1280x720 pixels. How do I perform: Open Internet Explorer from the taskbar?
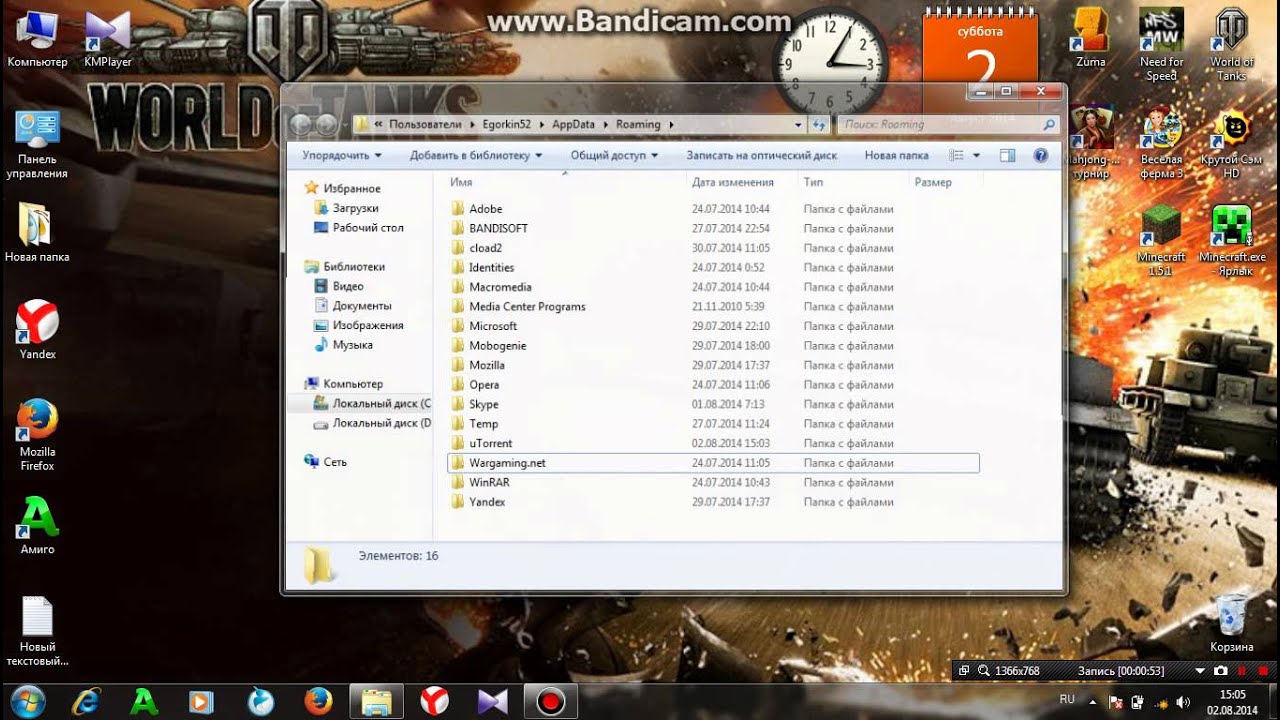pyautogui.click(x=88, y=701)
